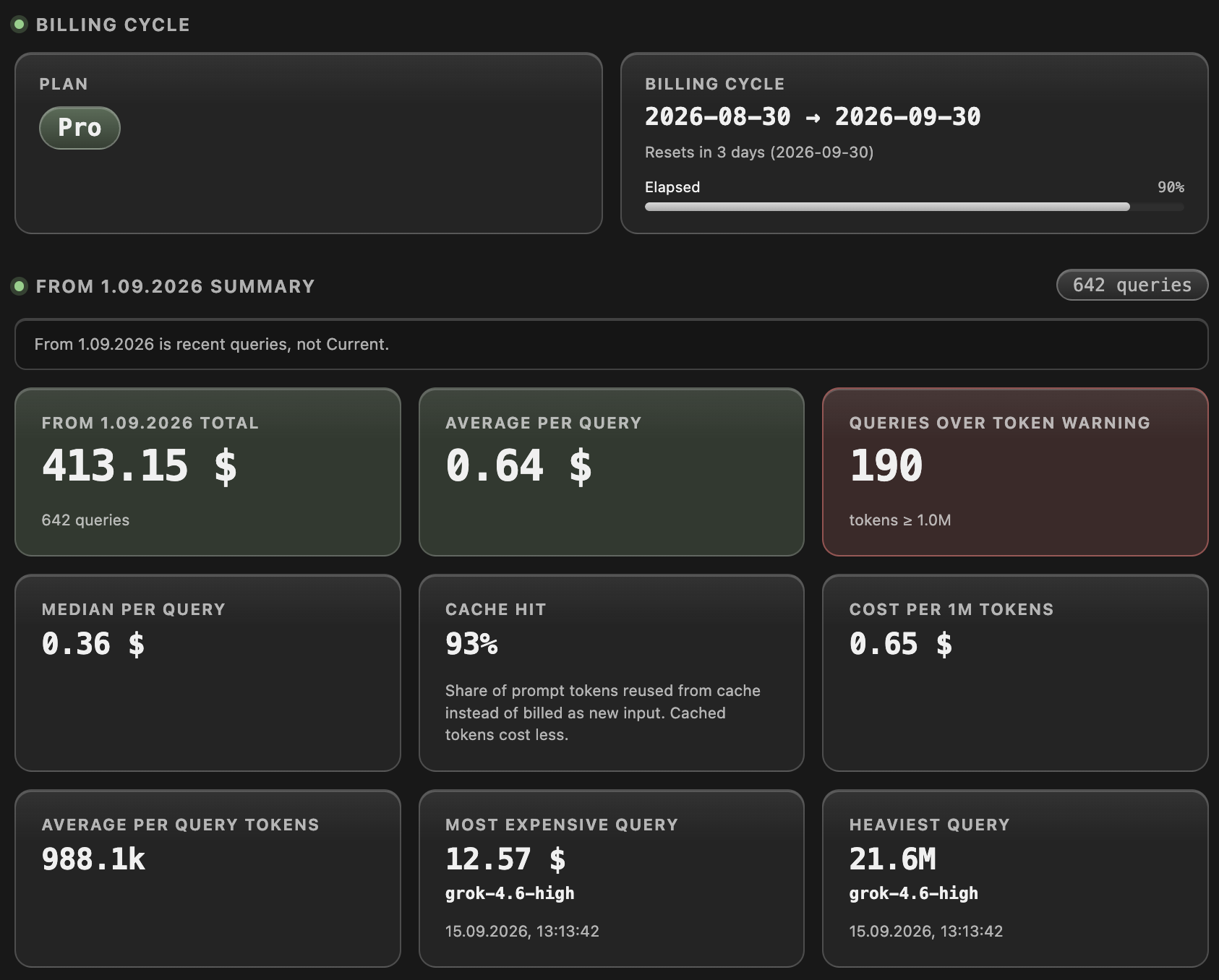1219x980 pixels.
Task: Click the 'Resets in 3 days (2026-09-30)' text
Action: [x=759, y=152]
